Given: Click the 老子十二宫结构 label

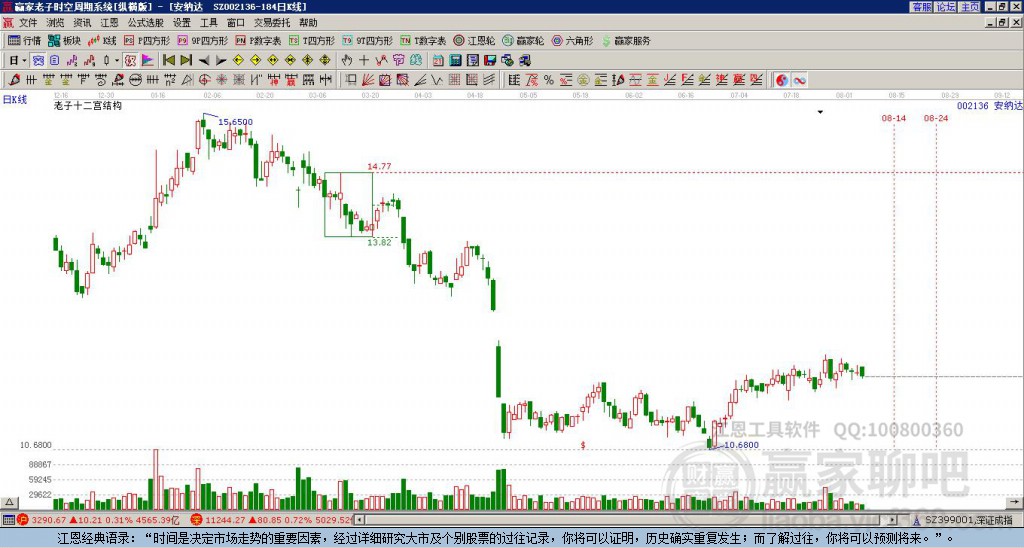Looking at the screenshot, I should tap(88, 105).
